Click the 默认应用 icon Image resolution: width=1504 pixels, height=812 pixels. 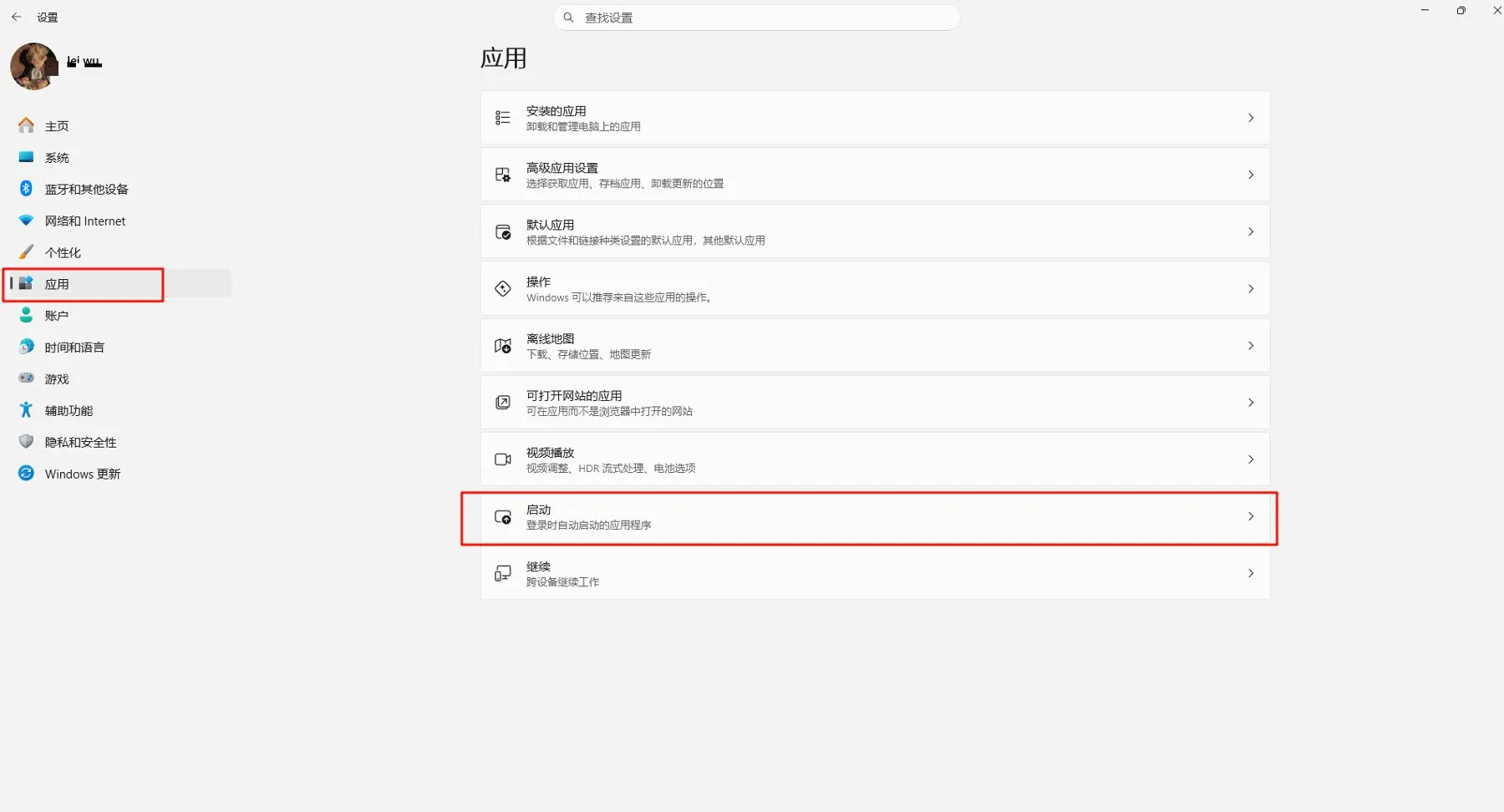click(x=503, y=231)
